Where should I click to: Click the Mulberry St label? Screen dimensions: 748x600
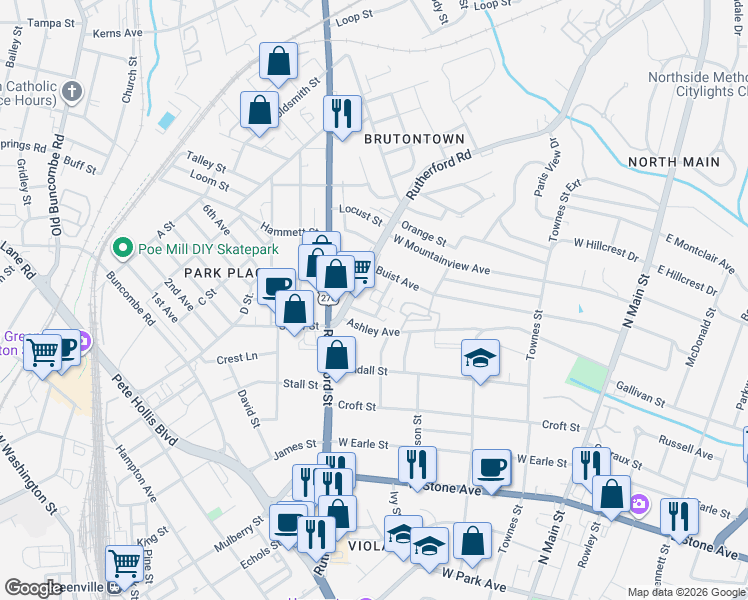[239, 534]
